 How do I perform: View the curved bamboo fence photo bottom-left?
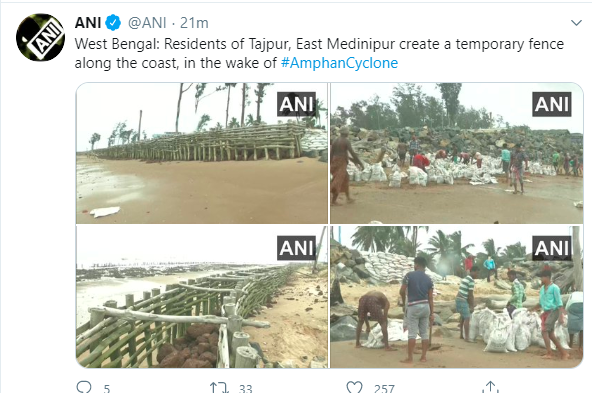click(x=202, y=297)
